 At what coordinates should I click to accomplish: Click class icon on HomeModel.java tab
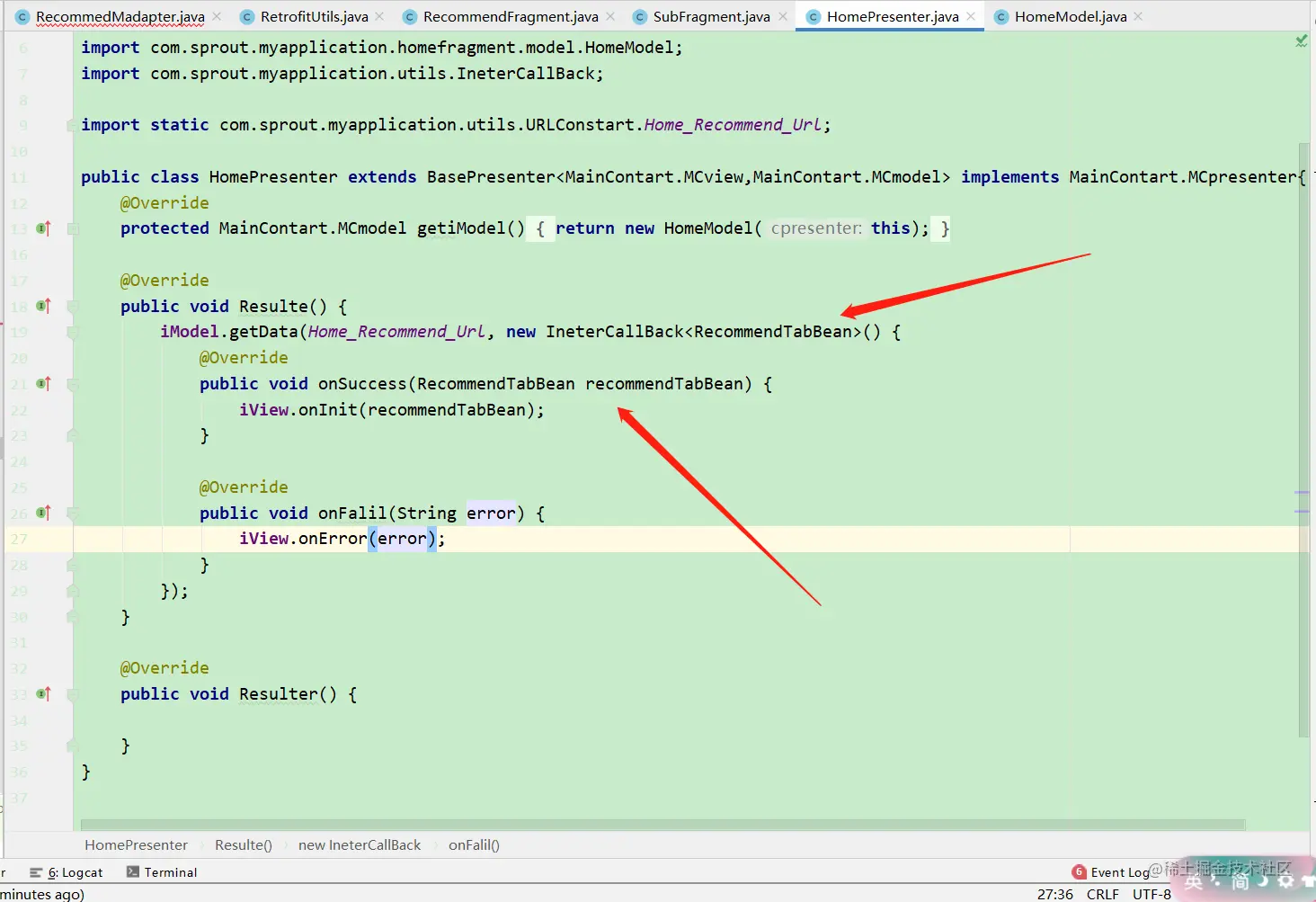(1001, 17)
